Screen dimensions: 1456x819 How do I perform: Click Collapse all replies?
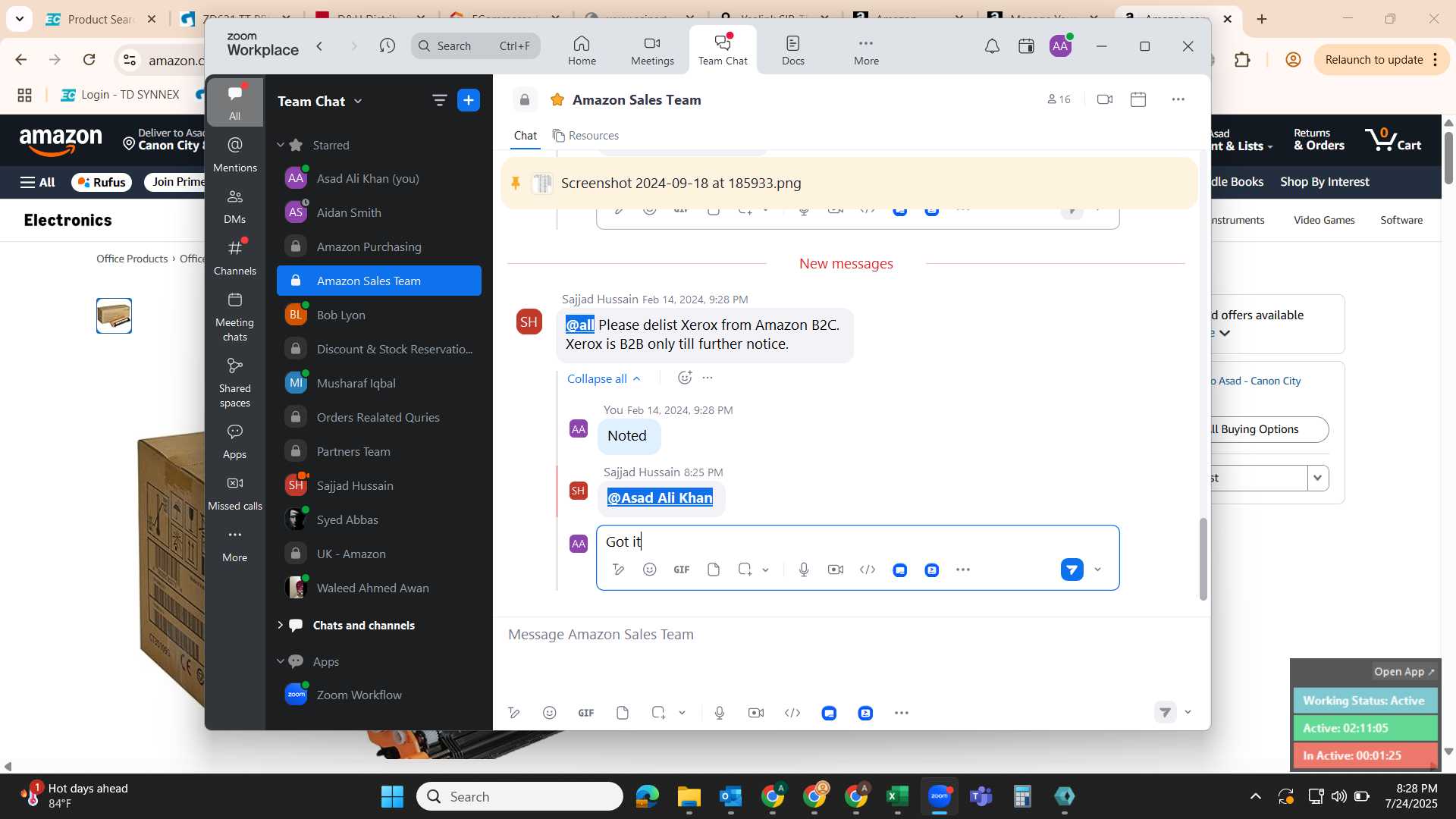pyautogui.click(x=604, y=378)
